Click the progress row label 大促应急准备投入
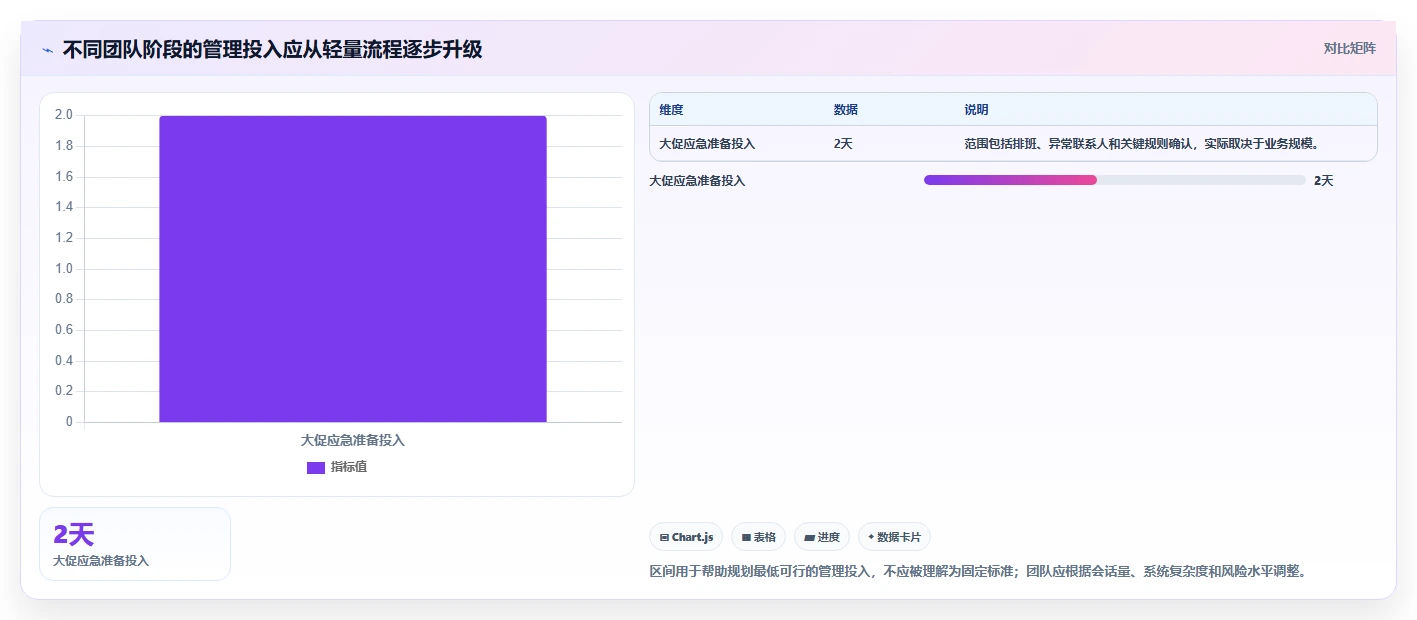The width and height of the screenshot is (1417, 620). pyautogui.click(x=697, y=181)
